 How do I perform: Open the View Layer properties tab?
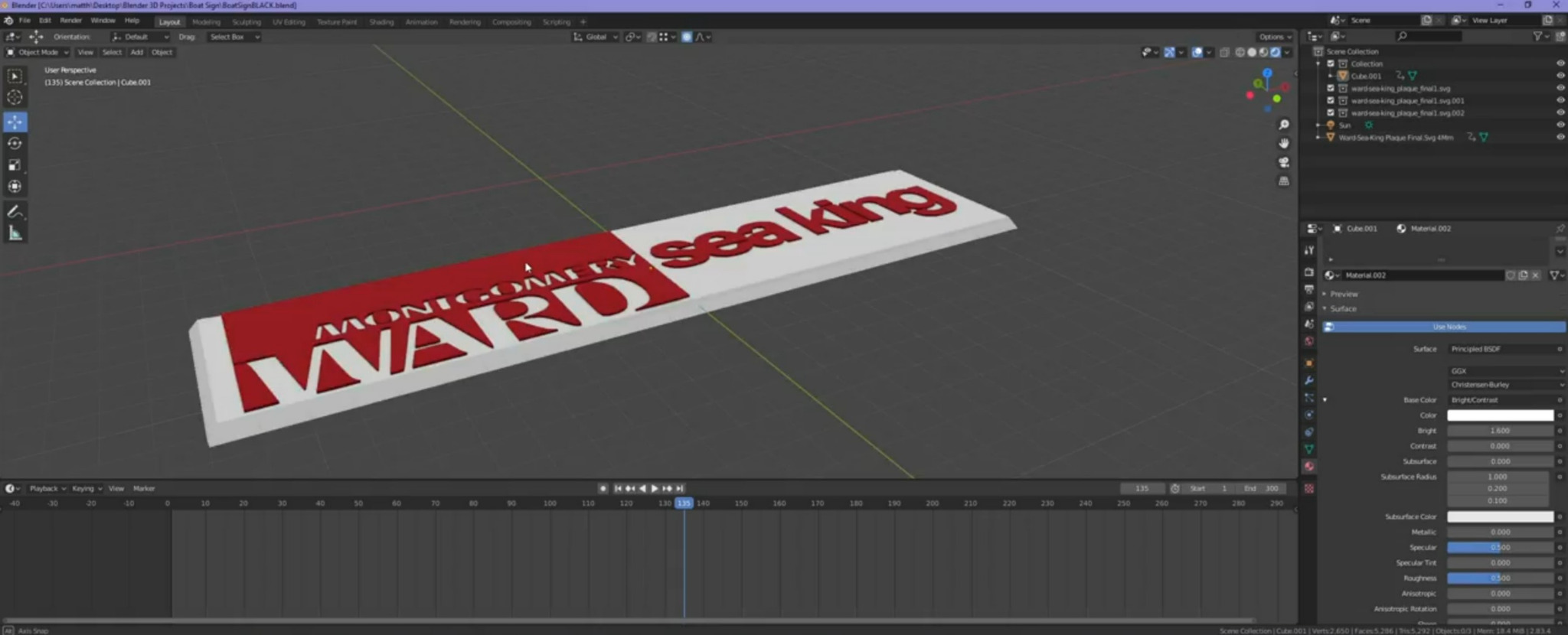[x=1309, y=307]
